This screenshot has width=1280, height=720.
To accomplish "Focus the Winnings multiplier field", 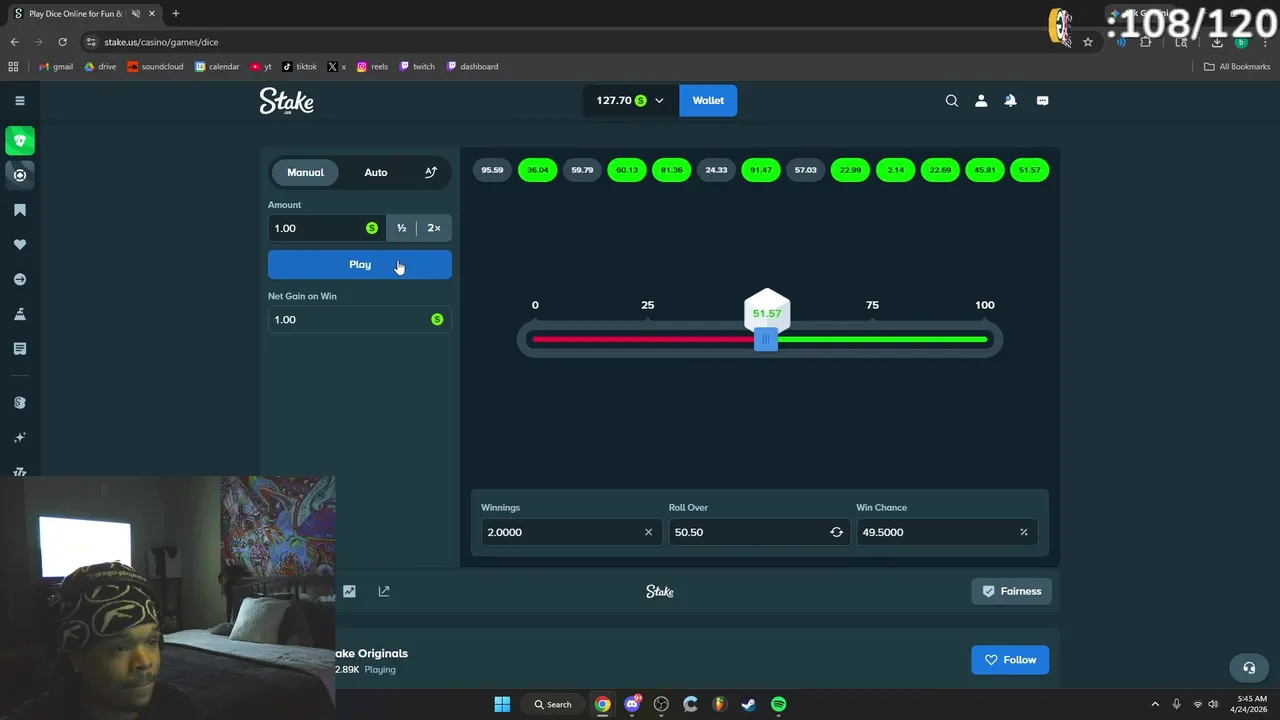I will (570, 532).
